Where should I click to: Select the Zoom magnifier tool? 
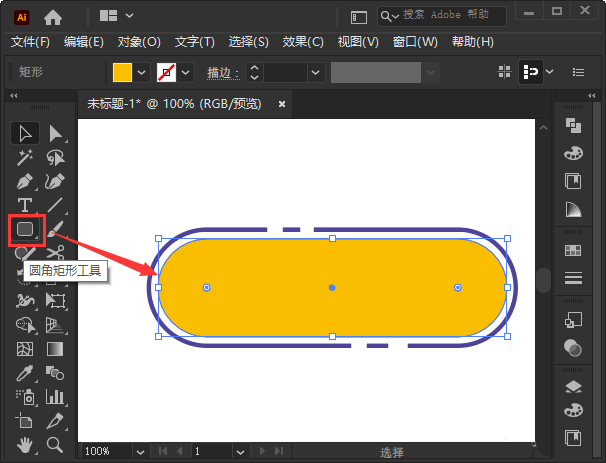click(x=55, y=444)
